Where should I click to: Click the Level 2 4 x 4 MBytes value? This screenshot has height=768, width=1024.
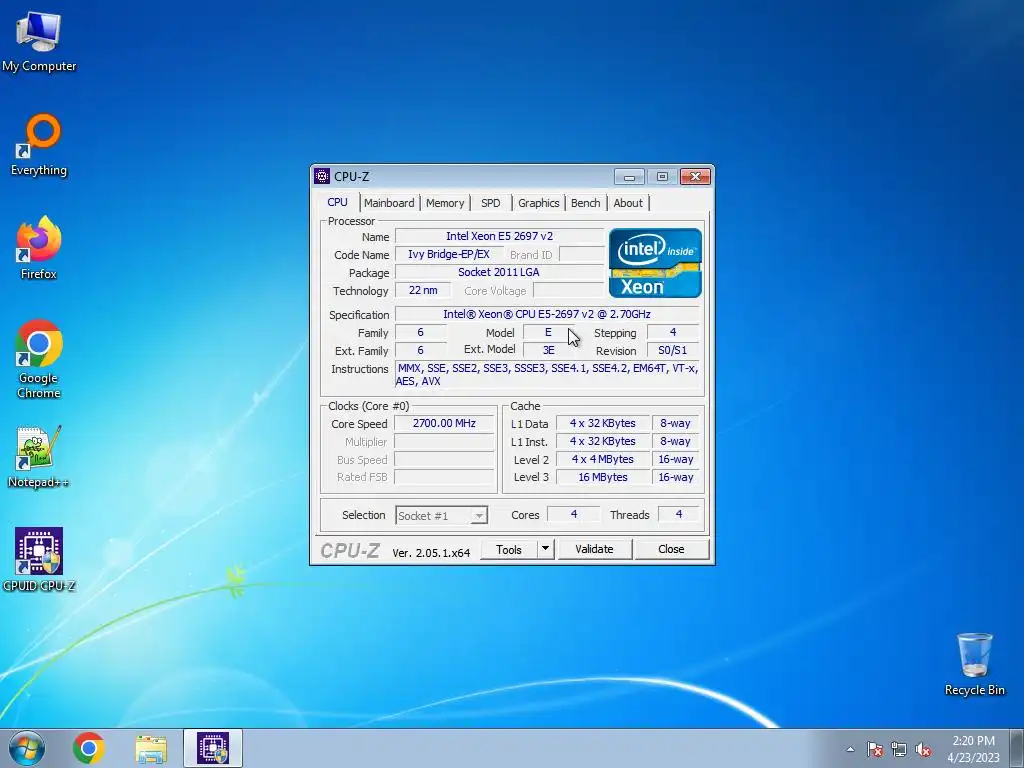603,459
